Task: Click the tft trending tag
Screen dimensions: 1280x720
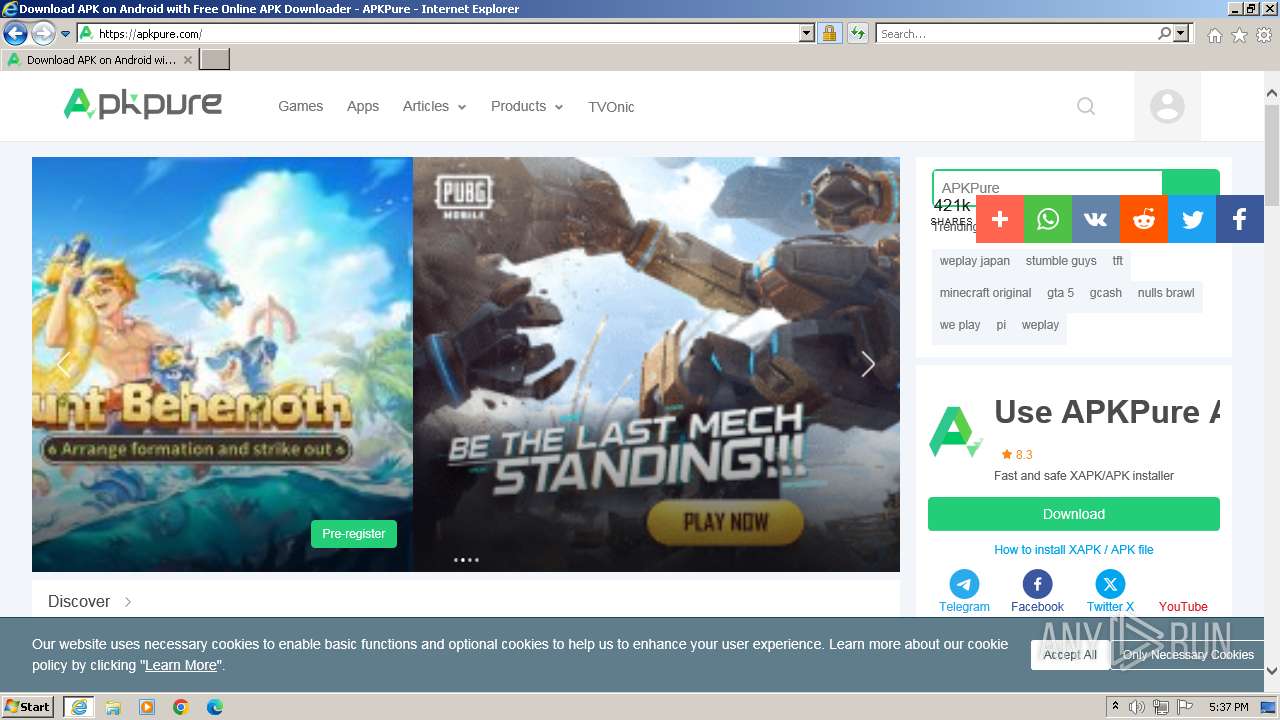Action: [x=1118, y=261]
